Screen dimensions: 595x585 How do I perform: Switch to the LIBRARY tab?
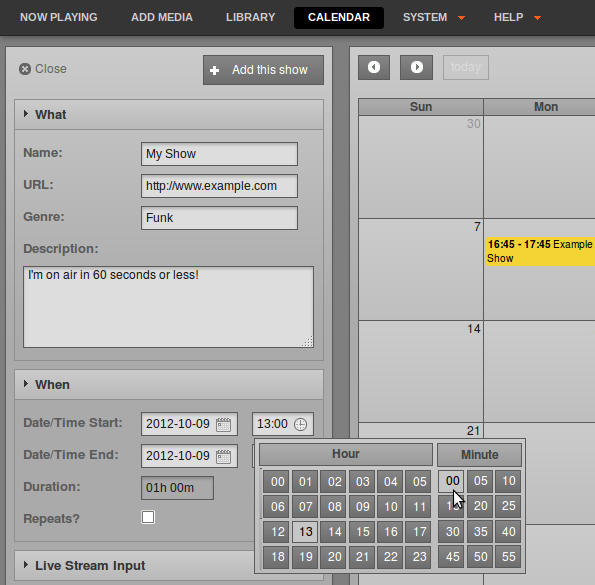[x=250, y=17]
